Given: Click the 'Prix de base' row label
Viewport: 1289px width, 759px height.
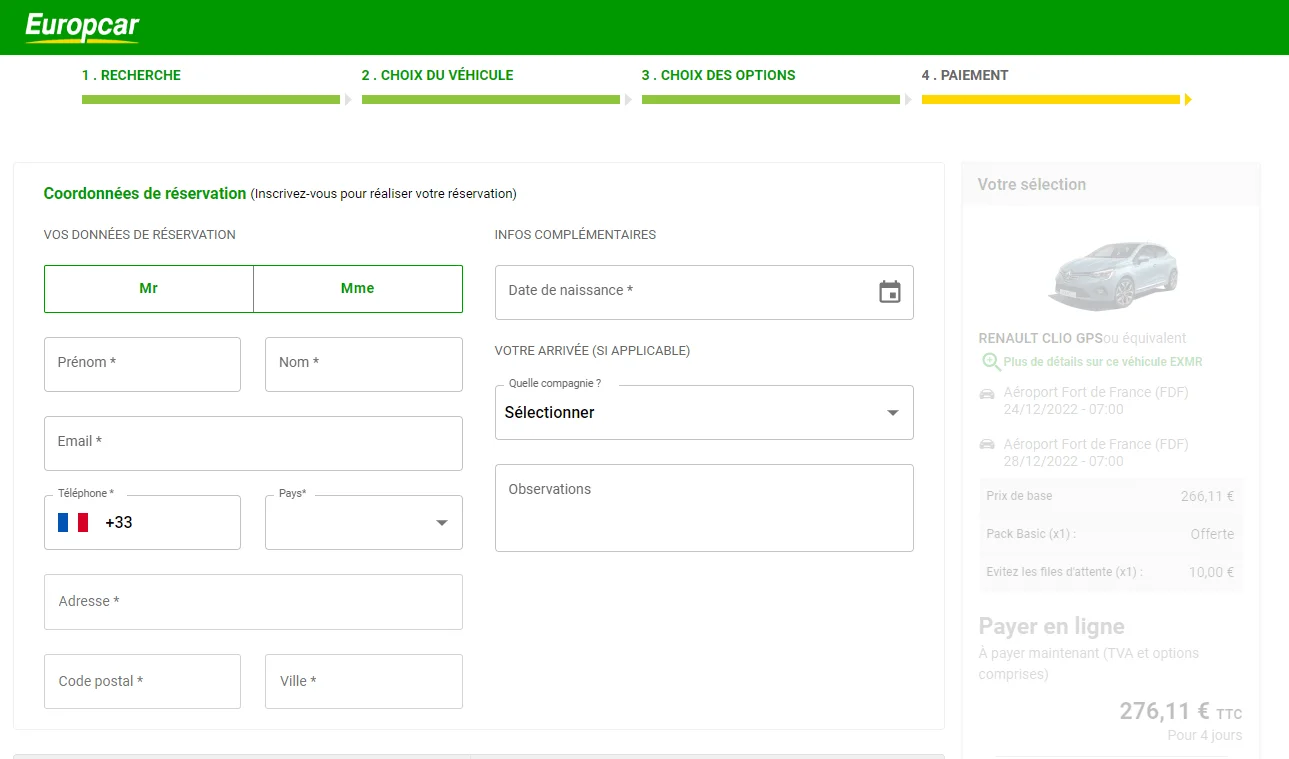Looking at the screenshot, I should click(1019, 496).
